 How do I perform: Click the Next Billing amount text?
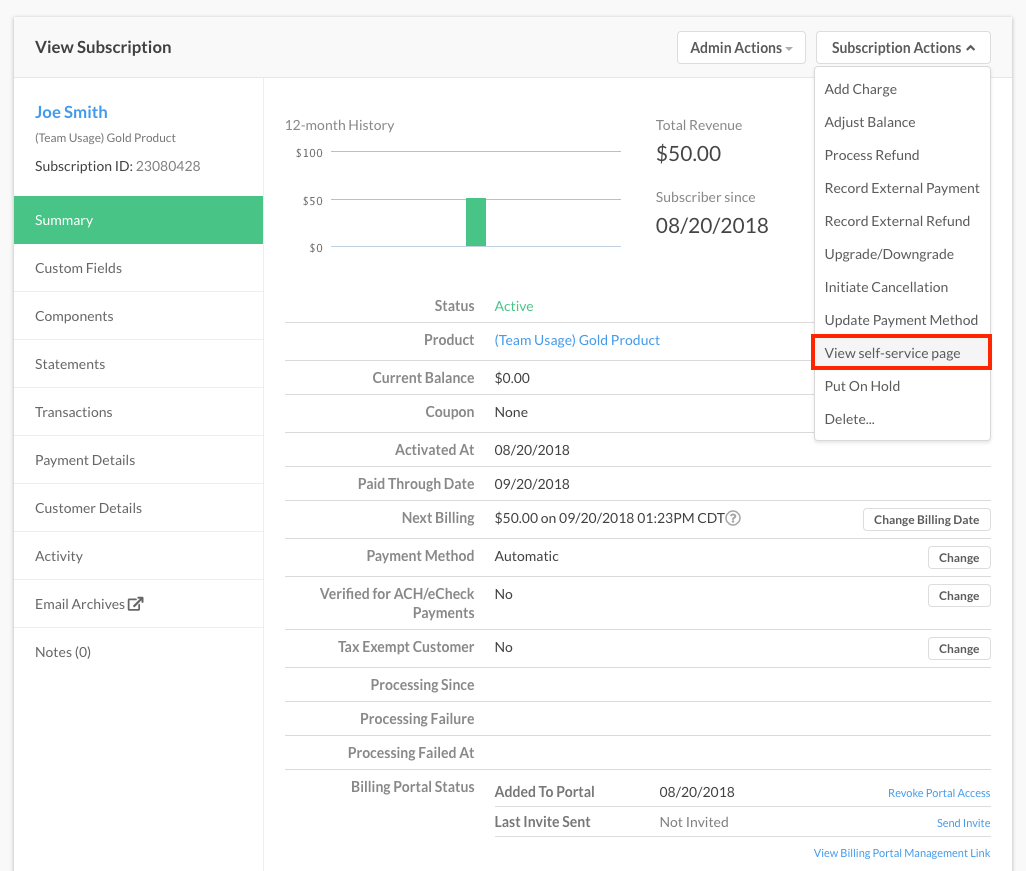pyautogui.click(x=609, y=518)
